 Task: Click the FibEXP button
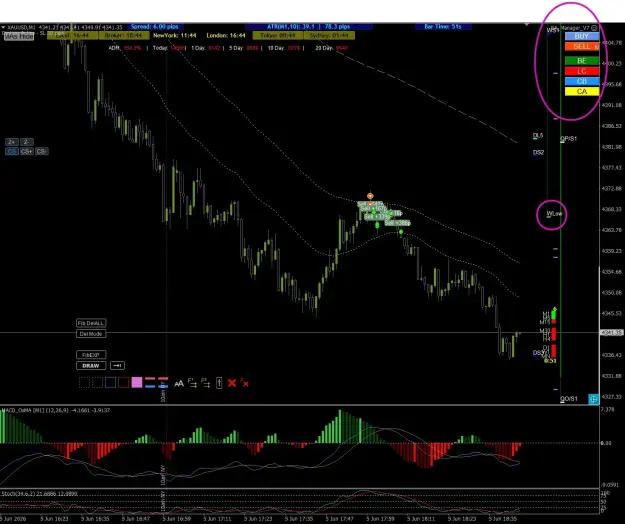pos(91,355)
